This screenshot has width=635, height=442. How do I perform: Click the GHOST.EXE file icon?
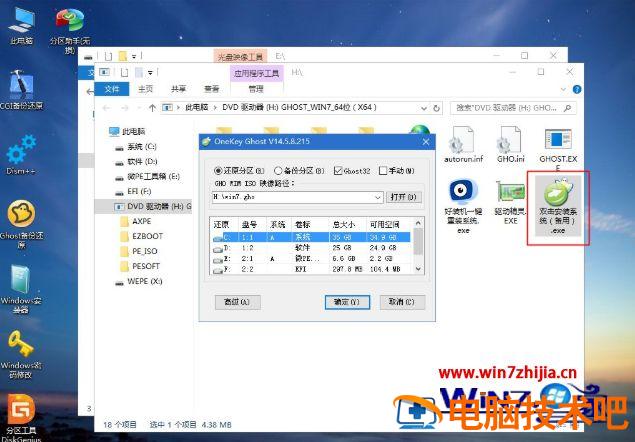(559, 142)
